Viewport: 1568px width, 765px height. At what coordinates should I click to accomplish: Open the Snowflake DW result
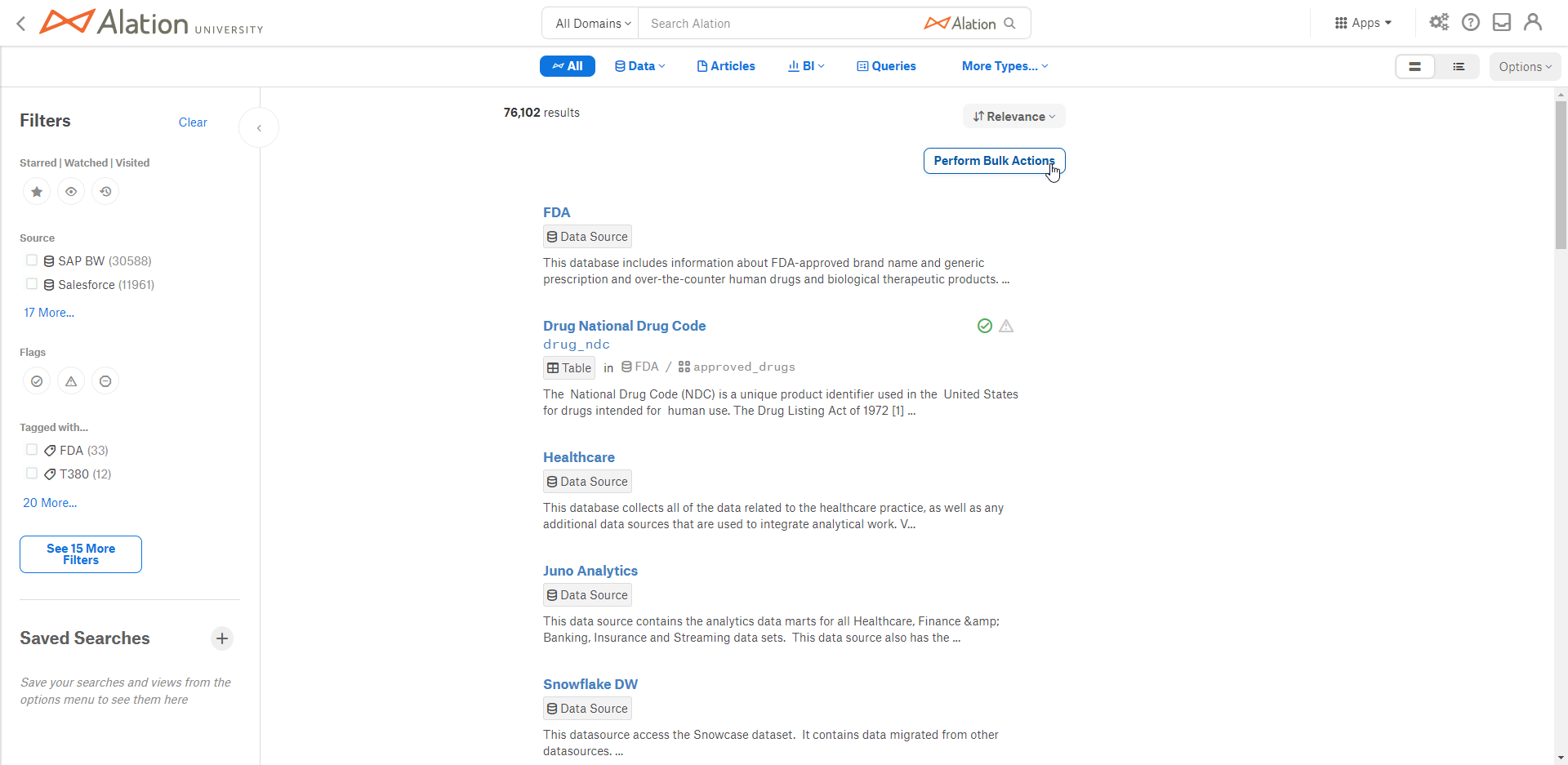590,684
